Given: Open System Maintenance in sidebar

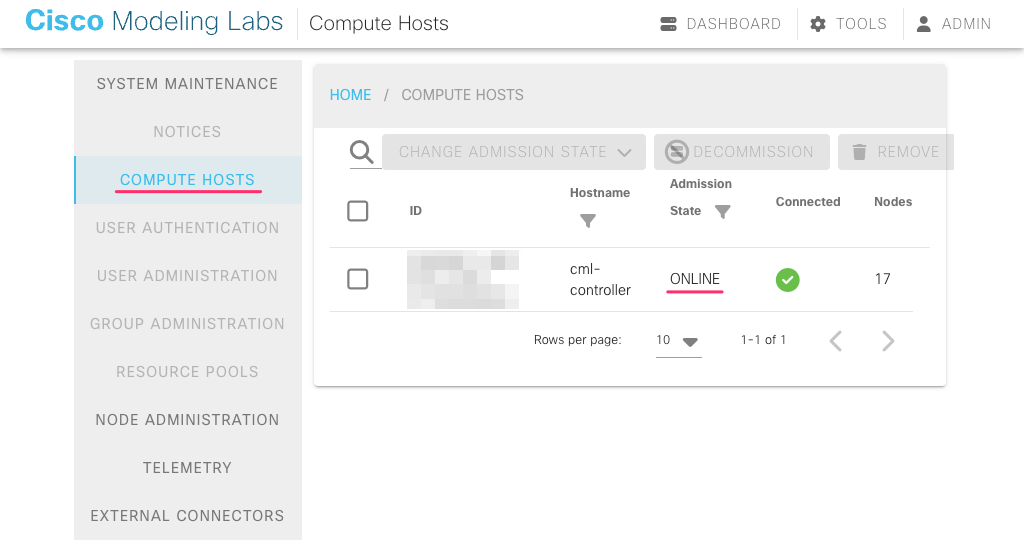Looking at the screenshot, I should [187, 84].
